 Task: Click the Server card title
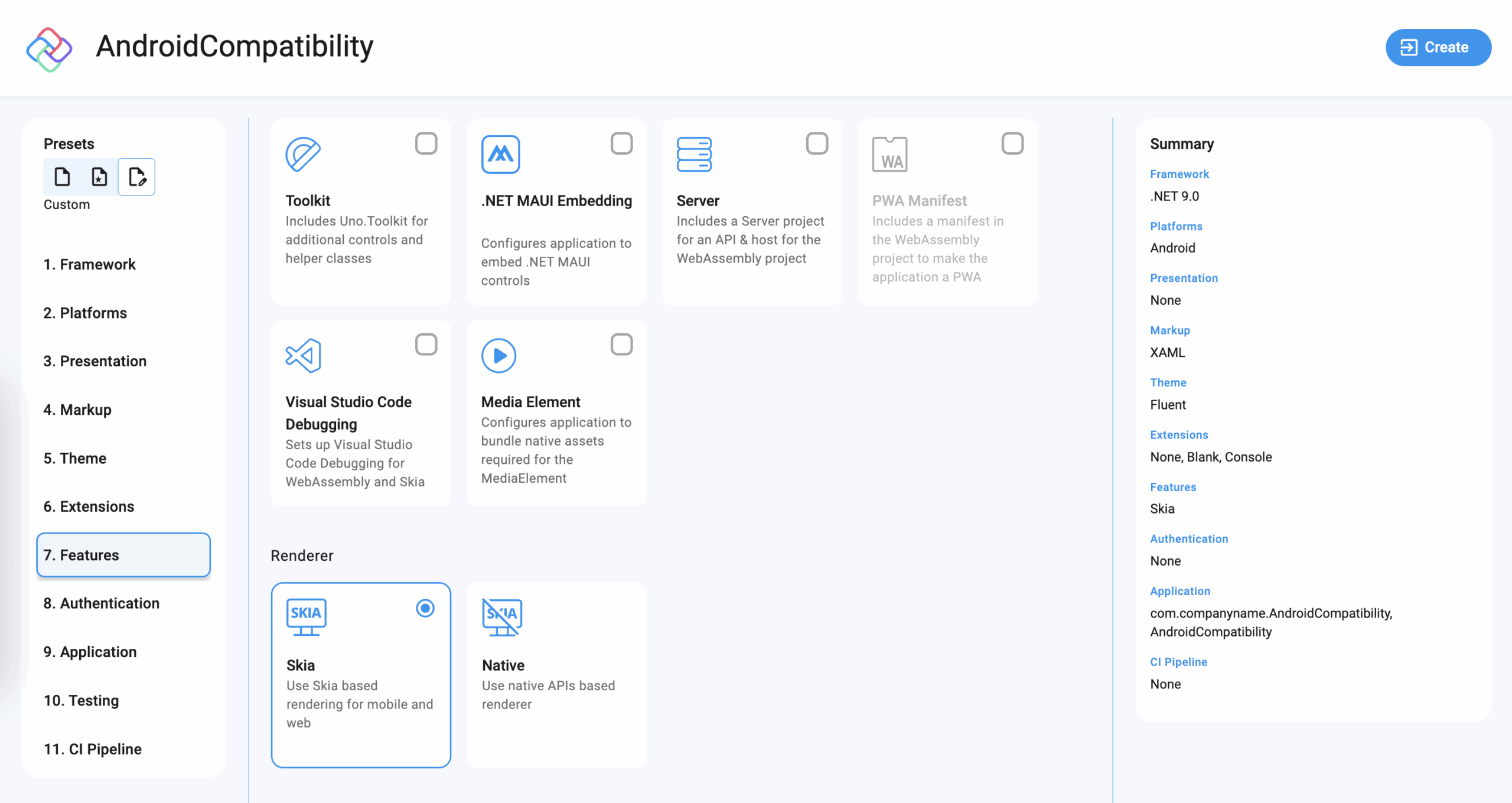698,200
